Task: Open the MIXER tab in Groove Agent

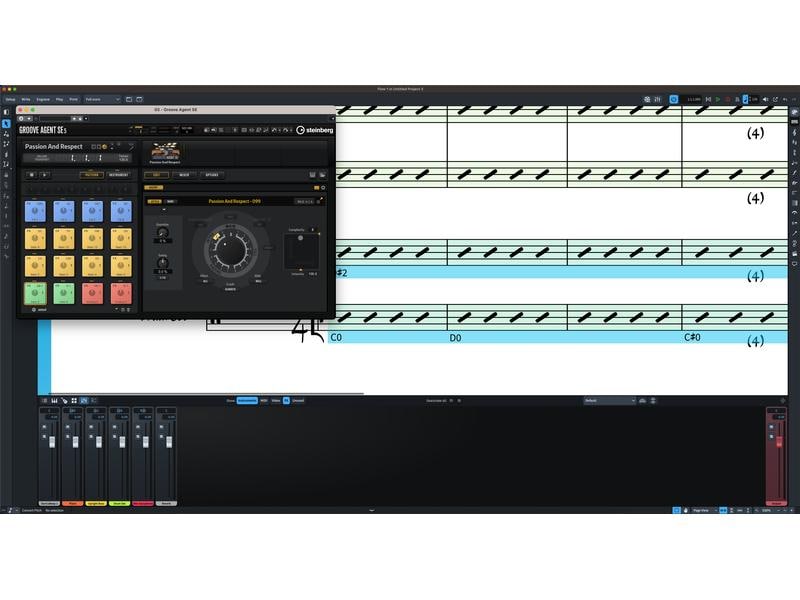Action: tap(184, 175)
